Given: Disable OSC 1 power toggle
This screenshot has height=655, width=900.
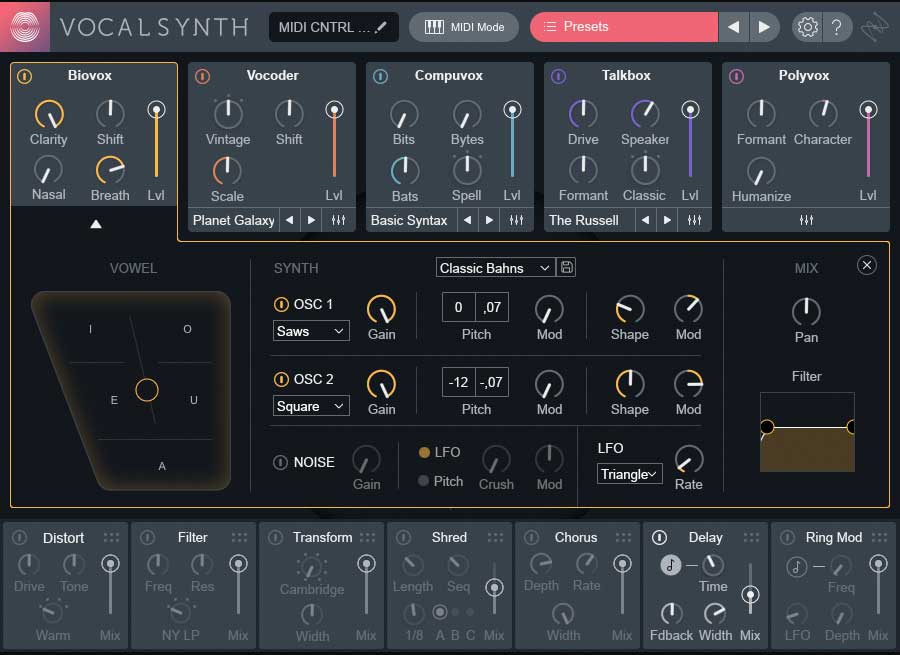Looking at the screenshot, I should pyautogui.click(x=281, y=304).
